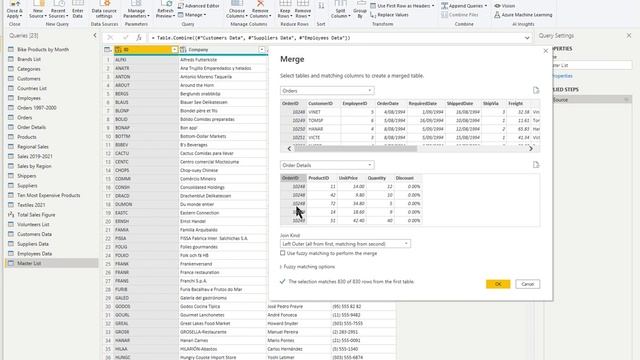
Task: Click the table corner select-all icon
Action: click(x=108, y=50)
